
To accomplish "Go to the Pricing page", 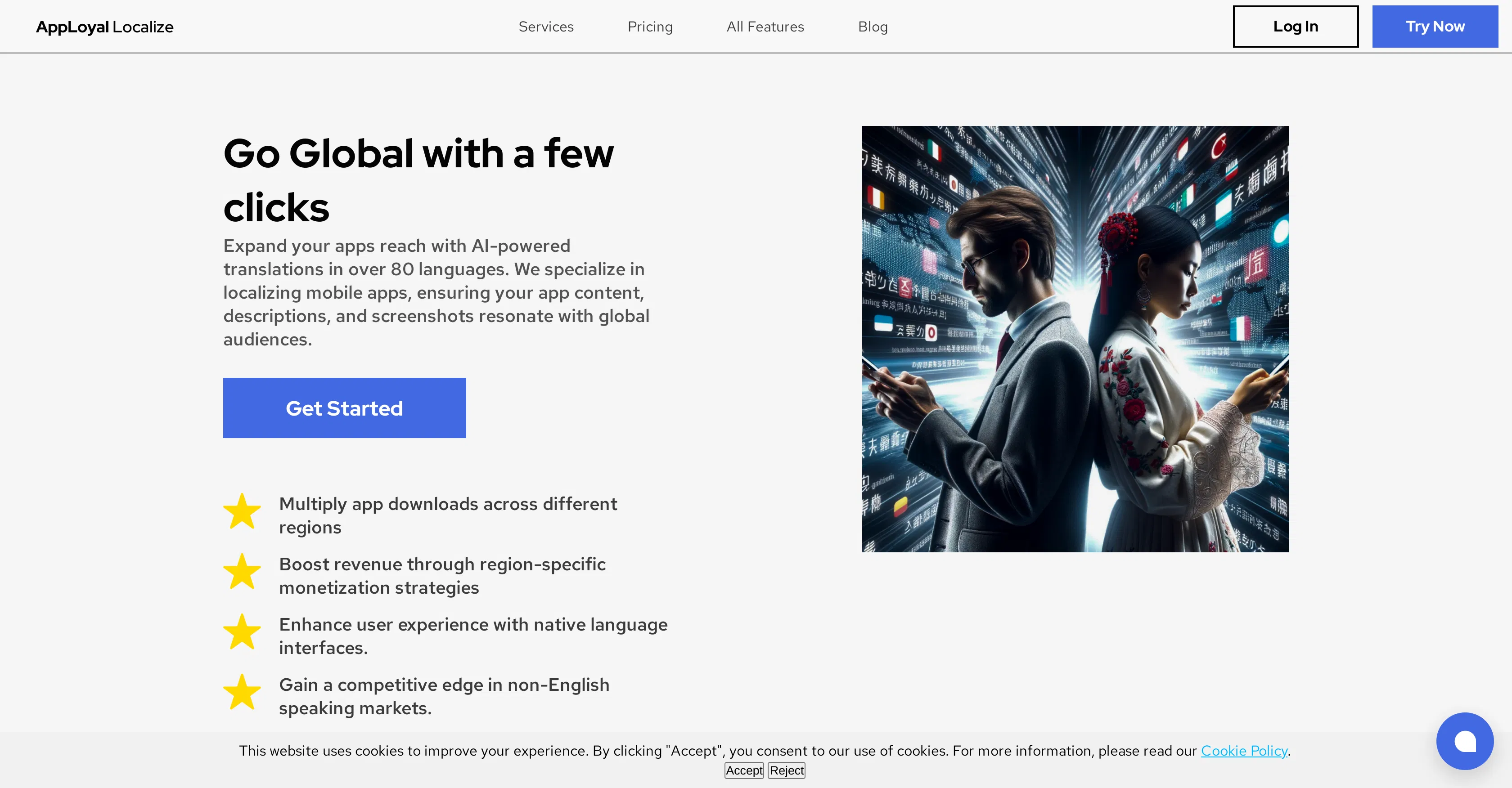I will coord(650,27).
